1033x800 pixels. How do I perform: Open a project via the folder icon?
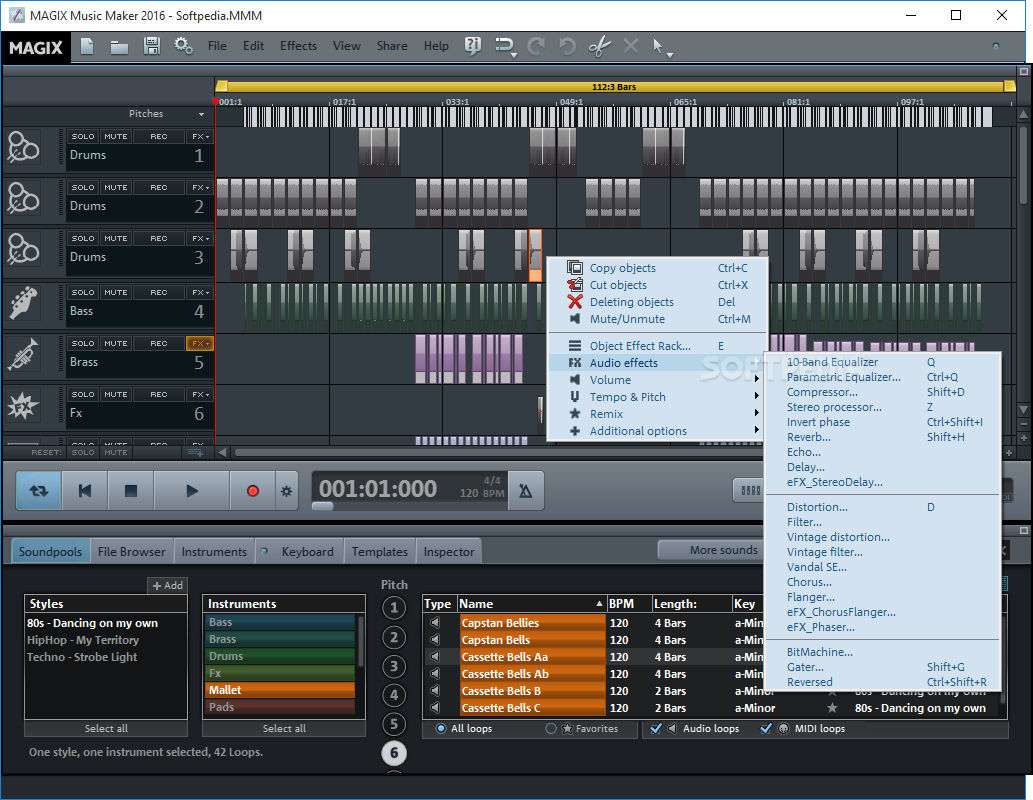119,47
